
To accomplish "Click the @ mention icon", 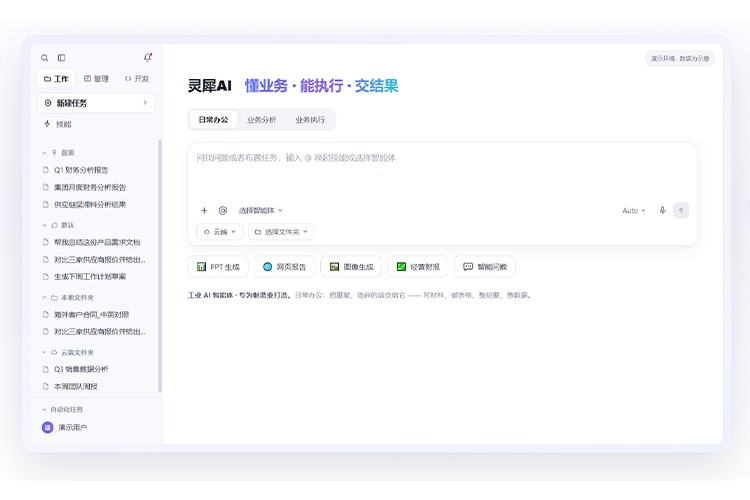I will [x=223, y=211].
